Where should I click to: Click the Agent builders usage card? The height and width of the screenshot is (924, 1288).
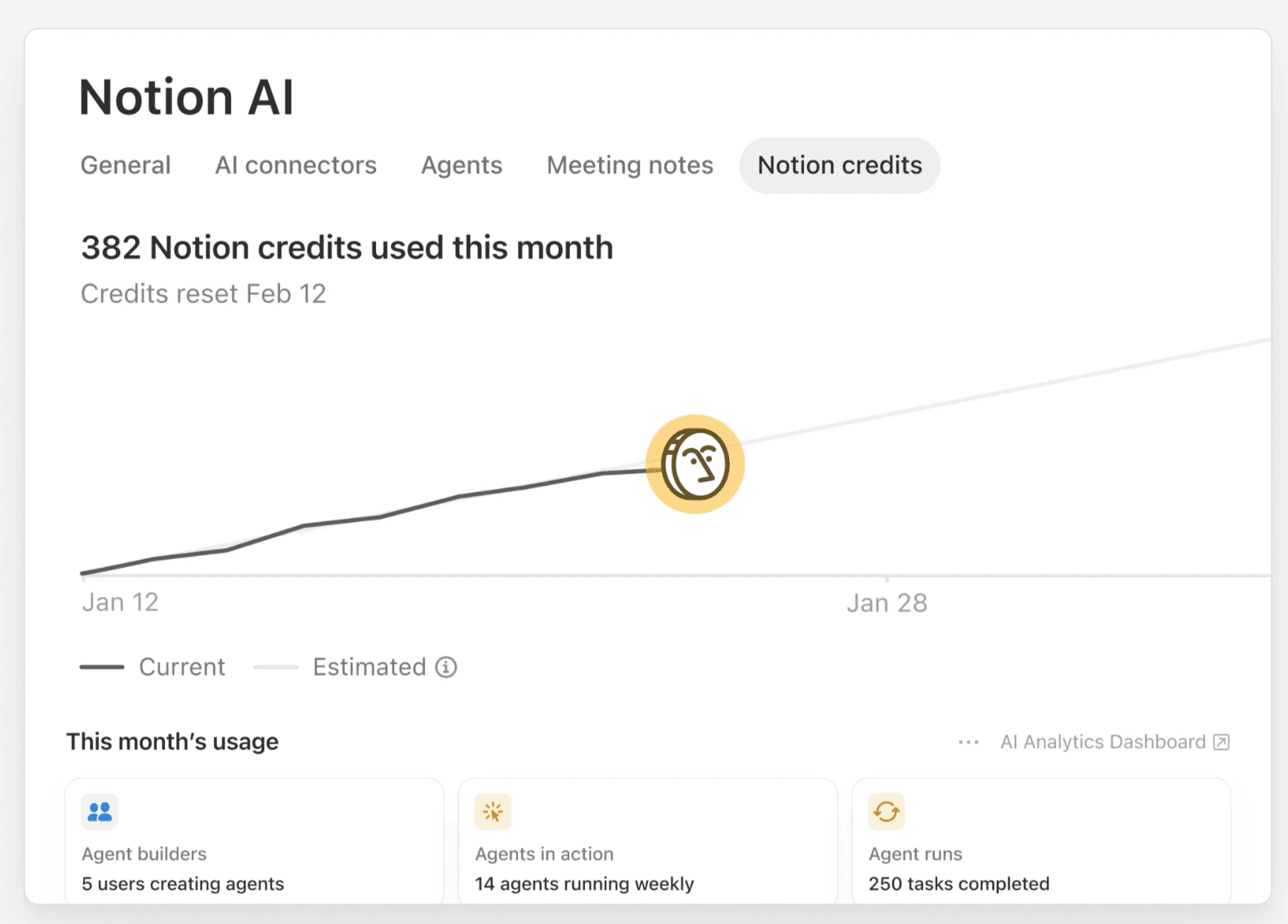coord(254,847)
